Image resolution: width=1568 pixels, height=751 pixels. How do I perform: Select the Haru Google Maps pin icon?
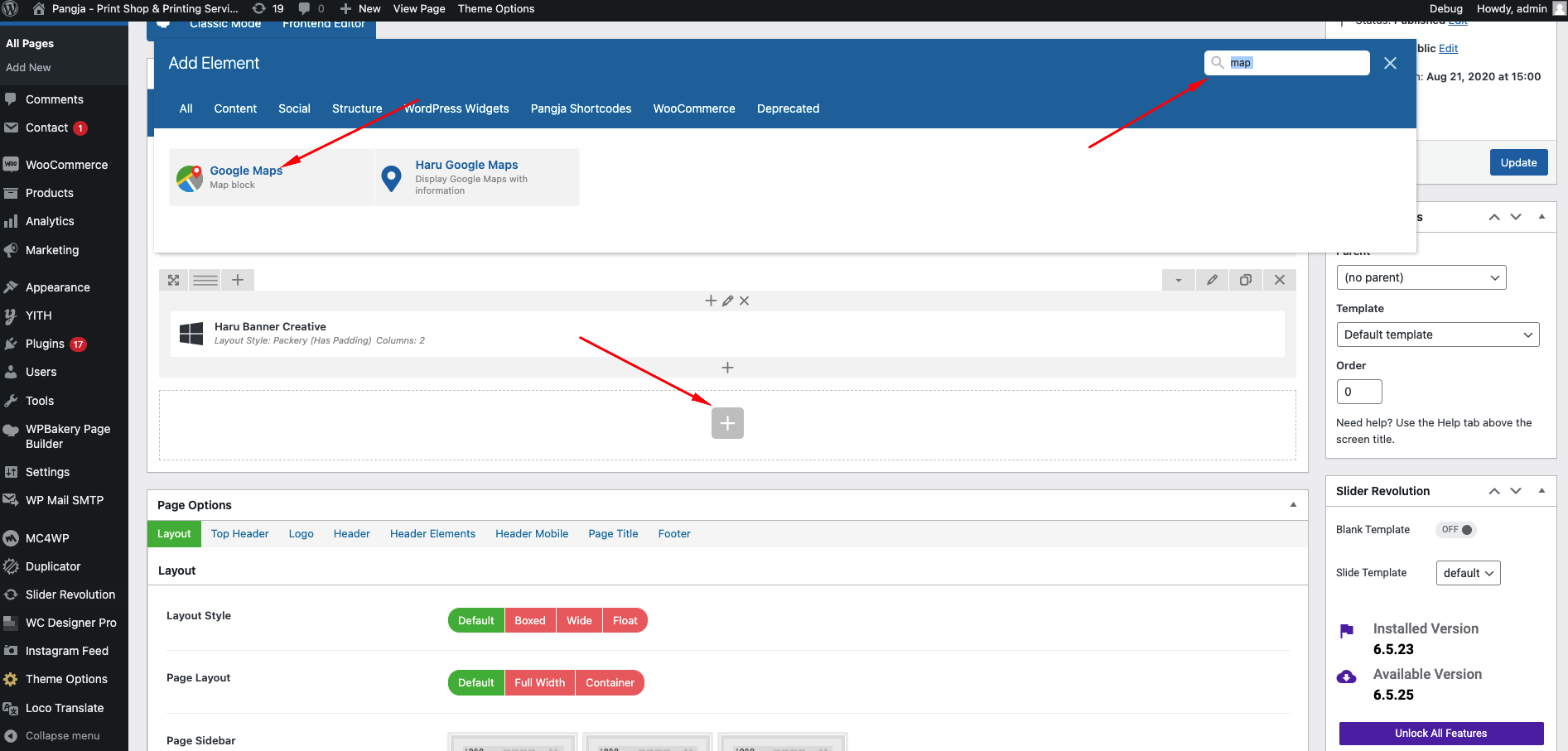[x=391, y=178]
